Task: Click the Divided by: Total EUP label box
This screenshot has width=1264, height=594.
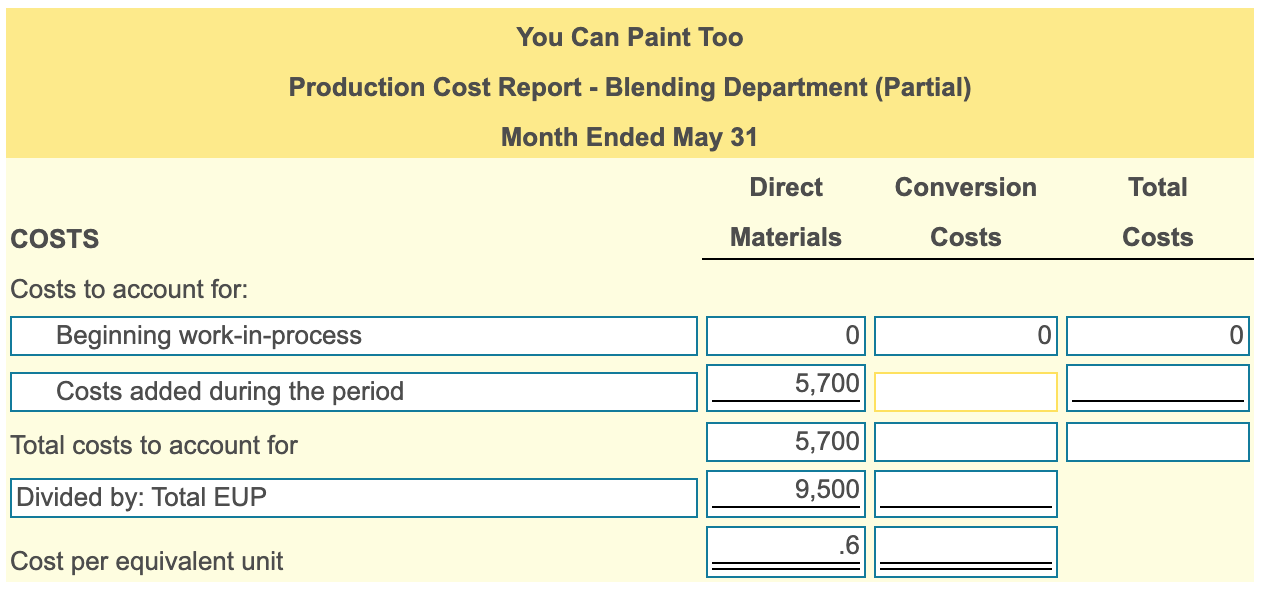Action: (x=352, y=496)
